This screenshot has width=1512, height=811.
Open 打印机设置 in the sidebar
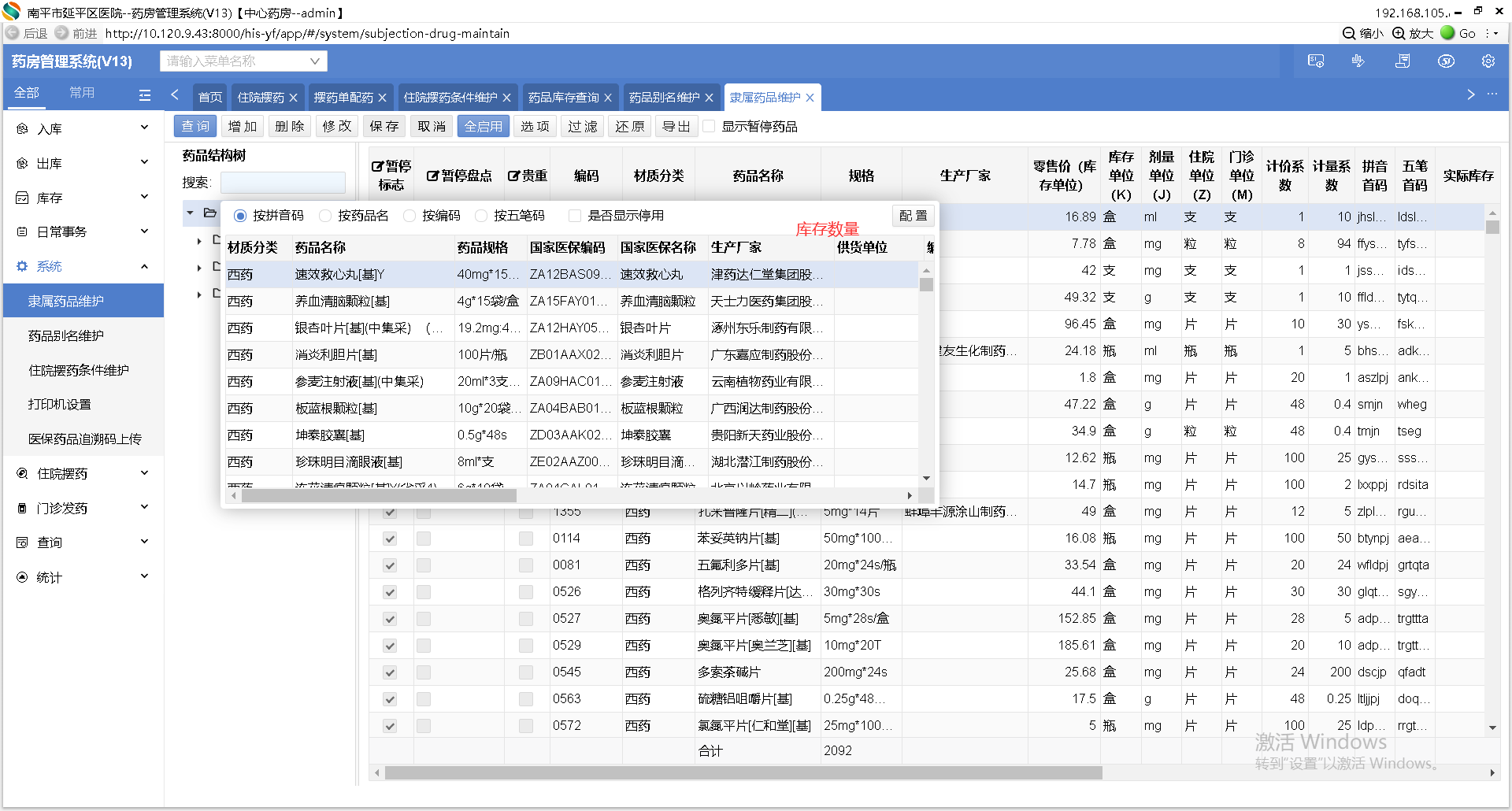coord(60,405)
